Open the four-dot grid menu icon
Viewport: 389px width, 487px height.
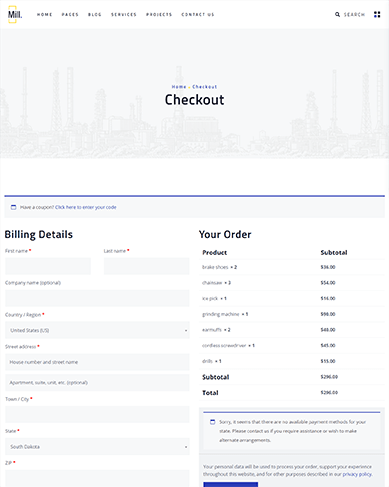[377, 14]
